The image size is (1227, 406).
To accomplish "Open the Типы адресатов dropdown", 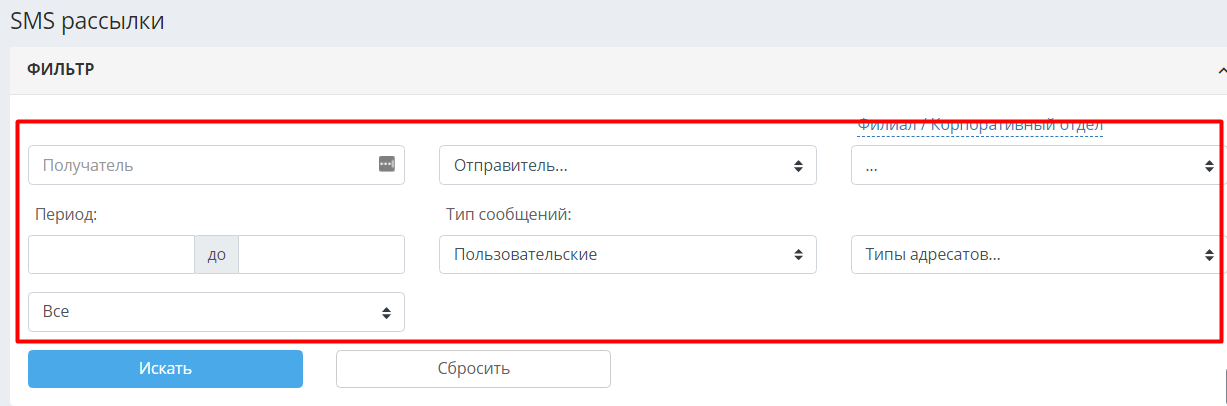I will pos(1039,255).
